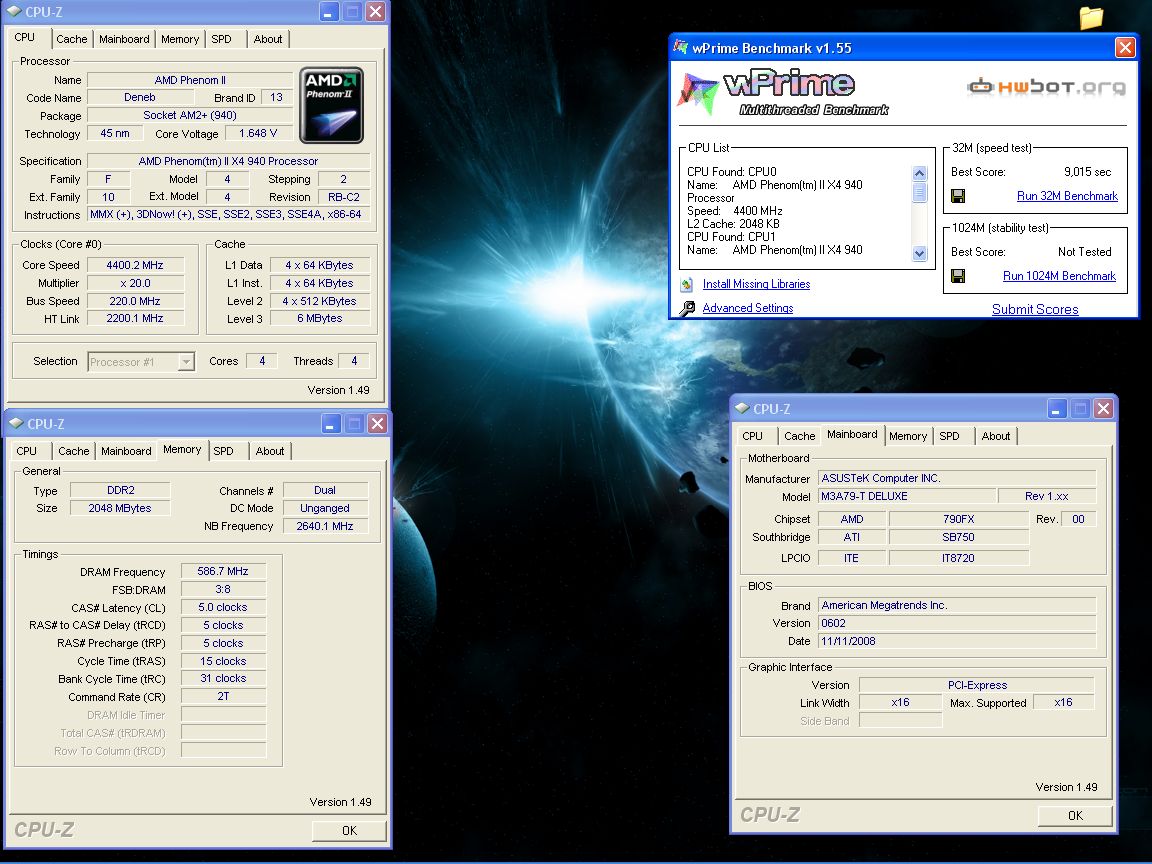Click the Core Voltage 1.648 V field
This screenshot has width=1152, height=864.
tap(258, 134)
